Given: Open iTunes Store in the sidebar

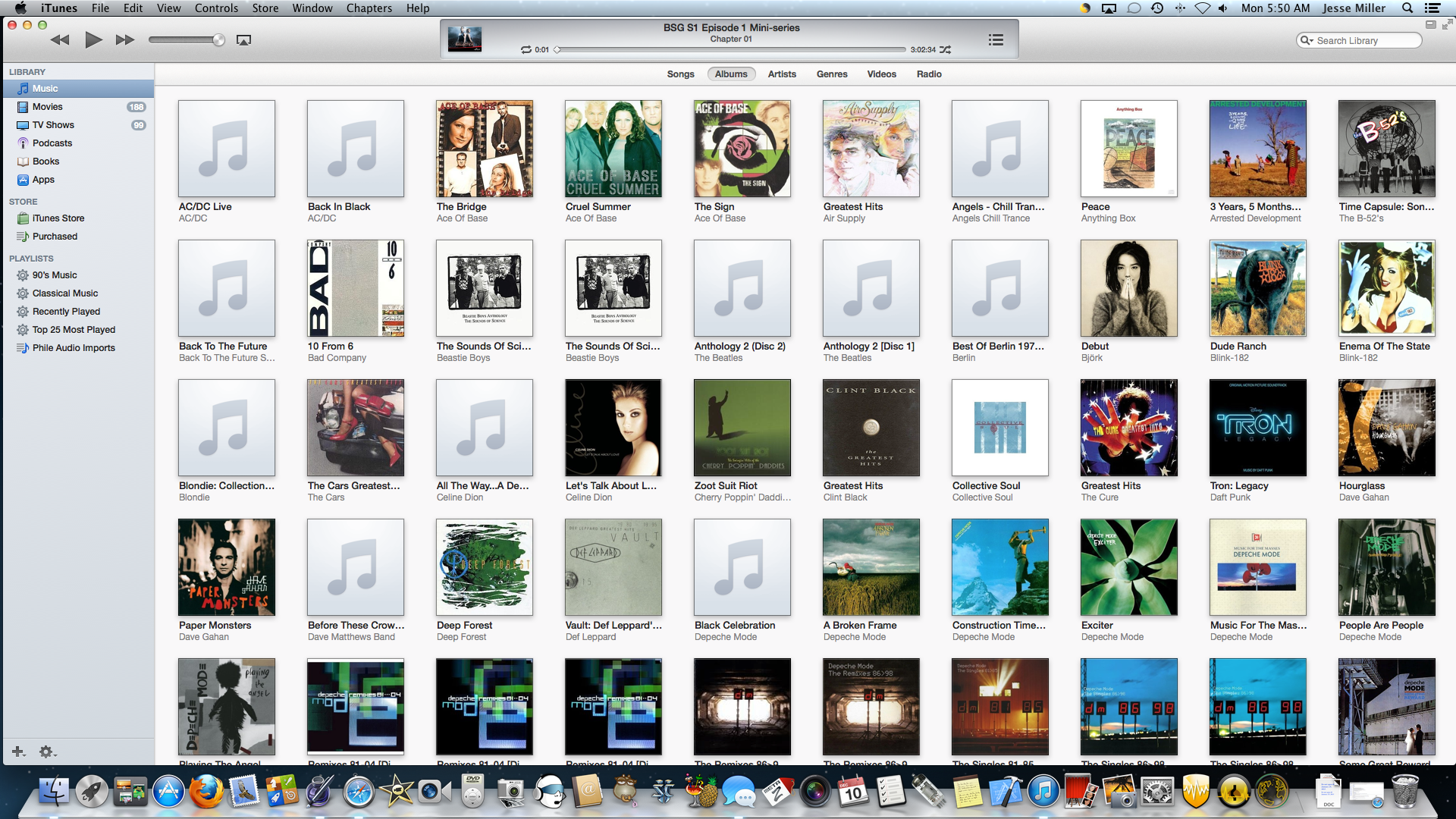Looking at the screenshot, I should tap(58, 218).
